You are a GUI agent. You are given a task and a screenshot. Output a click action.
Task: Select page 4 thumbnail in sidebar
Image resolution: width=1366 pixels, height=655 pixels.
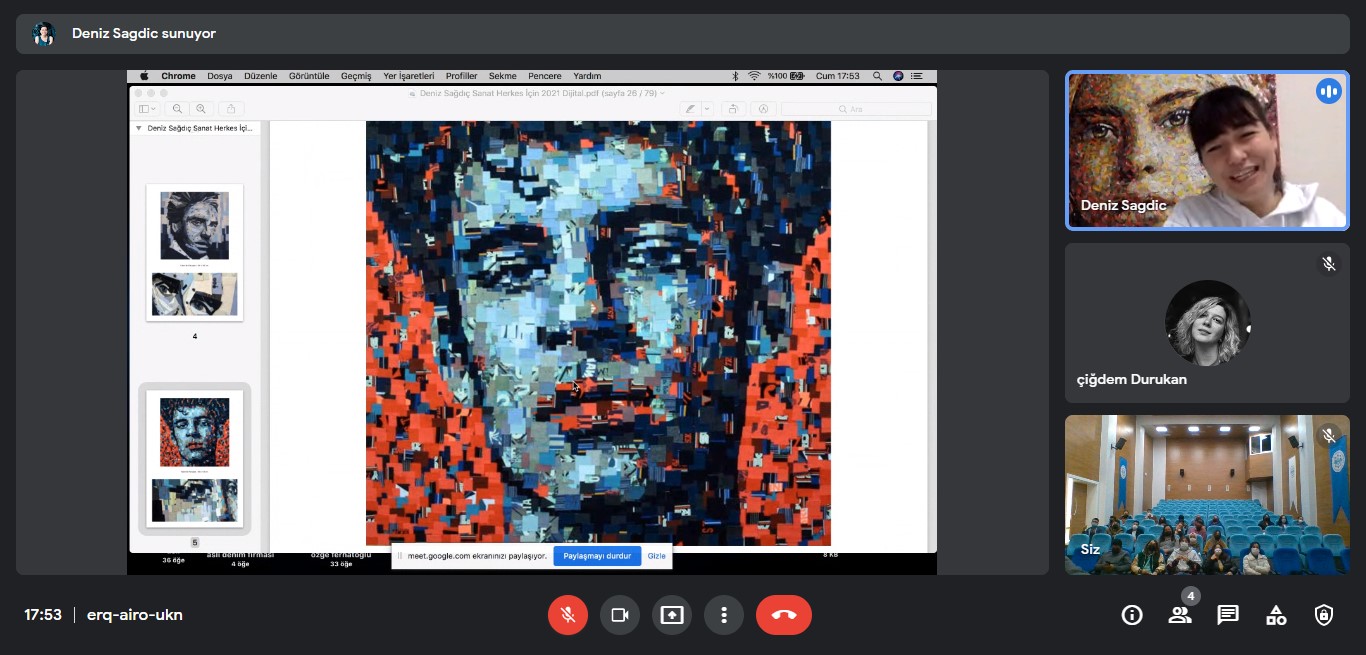[x=195, y=252]
